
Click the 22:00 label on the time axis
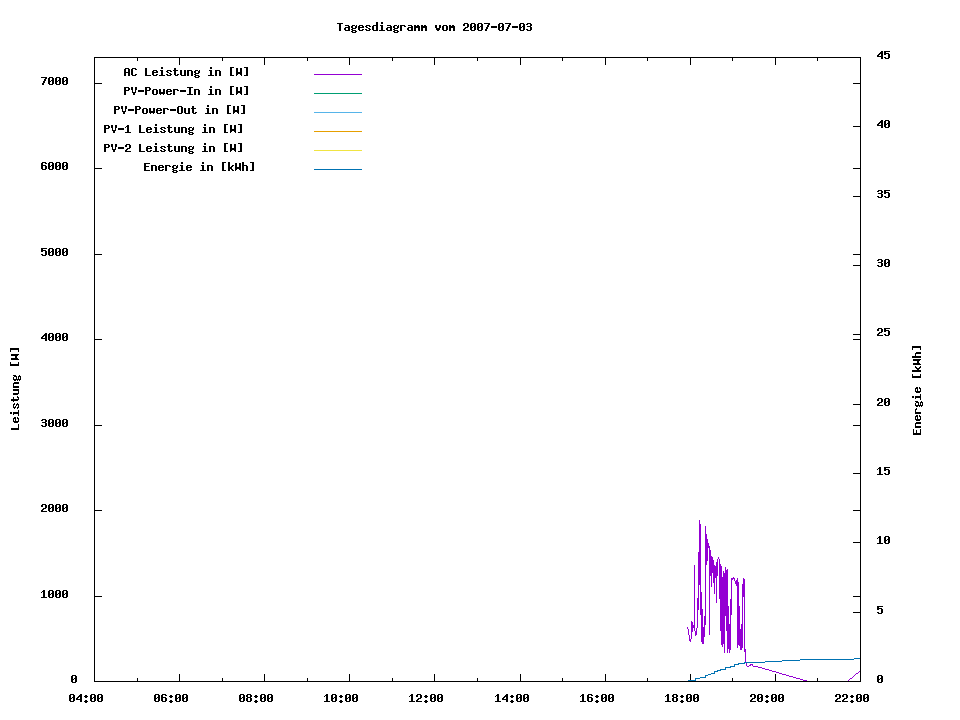853,698
